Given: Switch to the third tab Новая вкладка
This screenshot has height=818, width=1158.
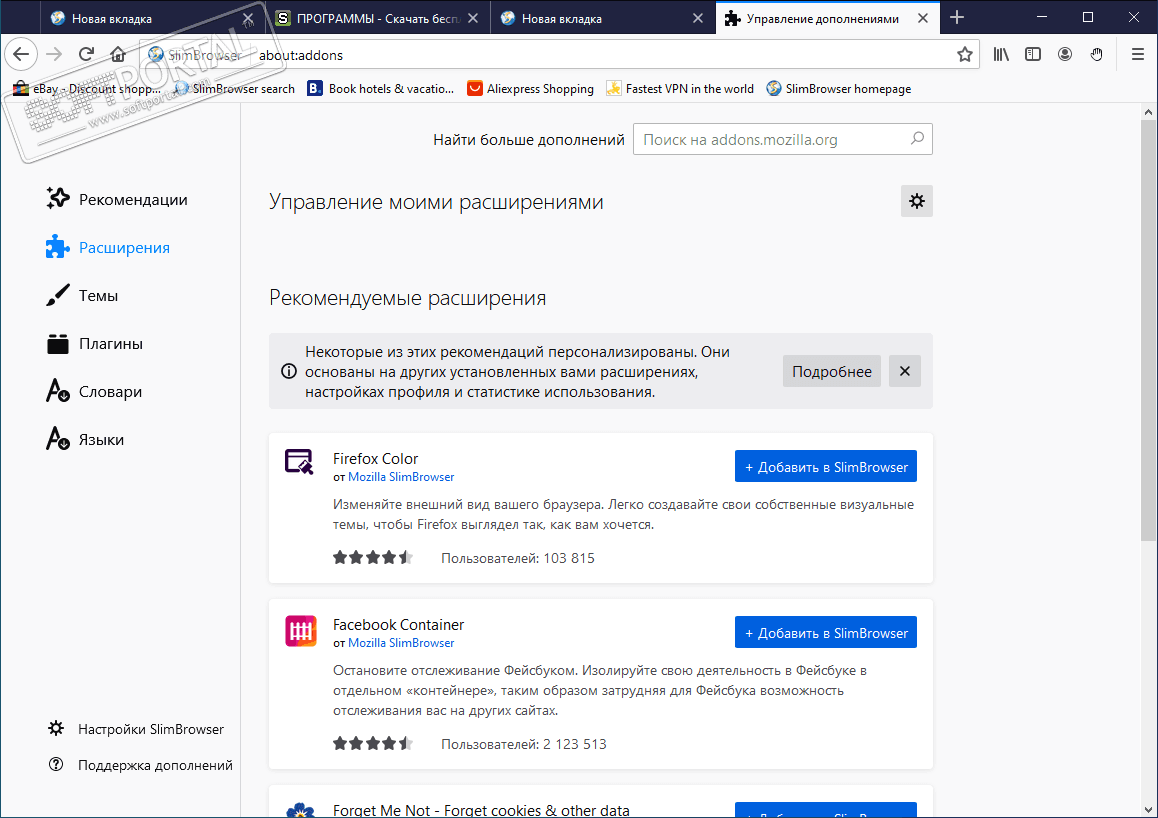Looking at the screenshot, I should (603, 18).
